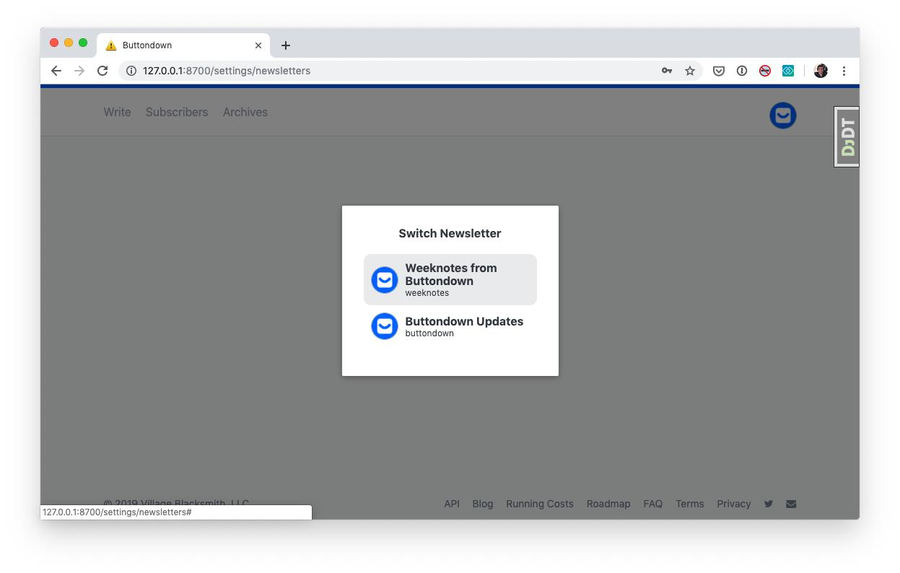This screenshot has height=573, width=900.
Task: Click the email envelope icon in footer
Action: coord(791,504)
